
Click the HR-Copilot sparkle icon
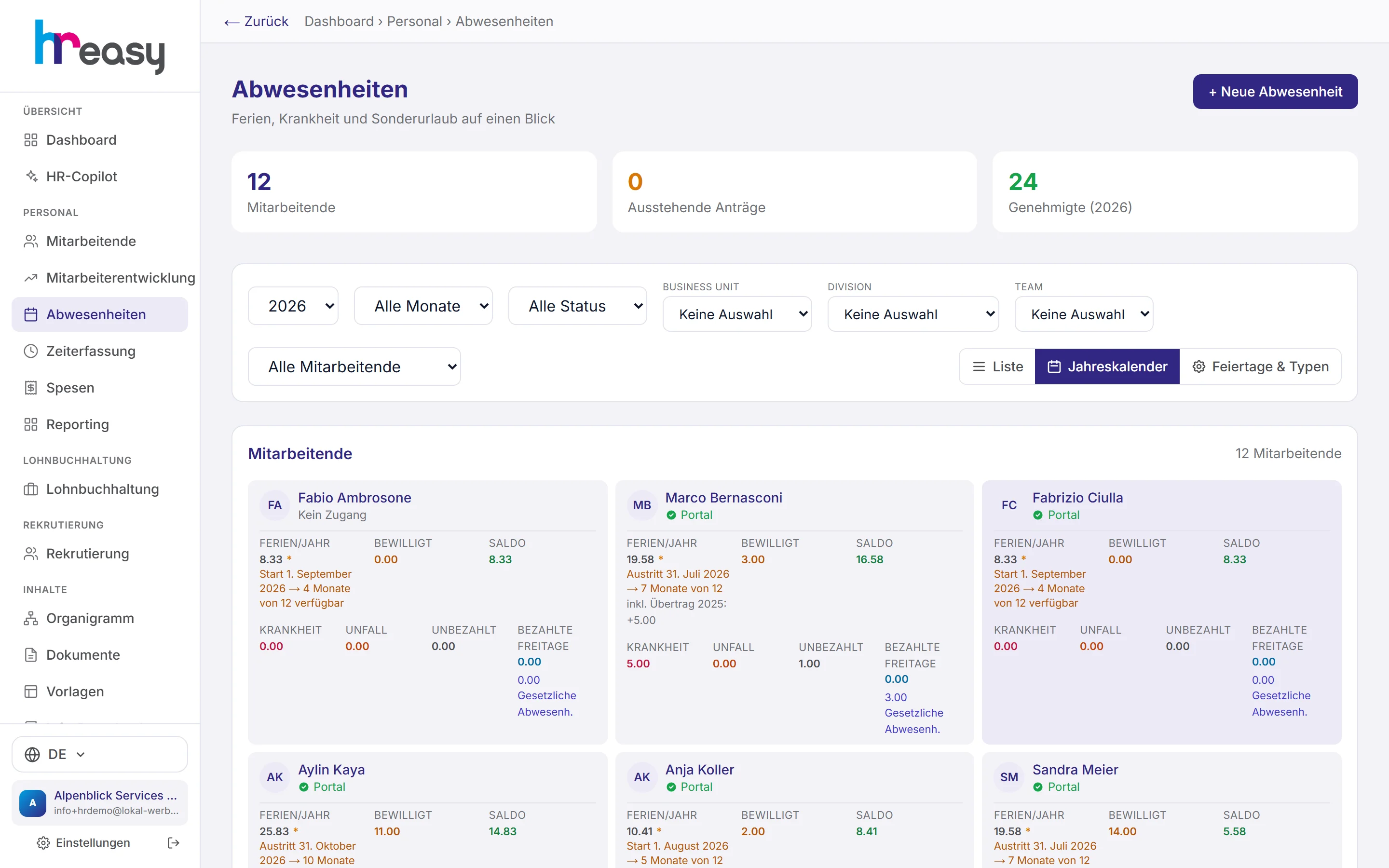pos(31,177)
